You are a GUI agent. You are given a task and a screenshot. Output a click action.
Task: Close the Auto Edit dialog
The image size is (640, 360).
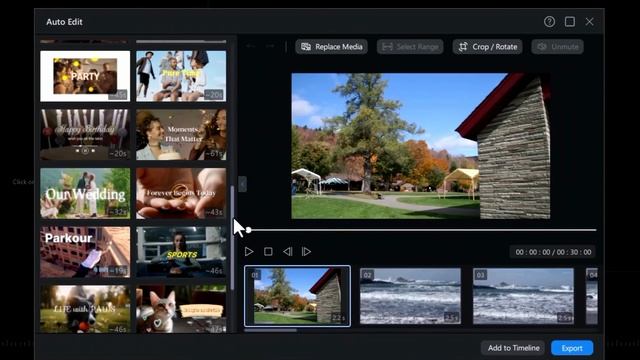589,22
